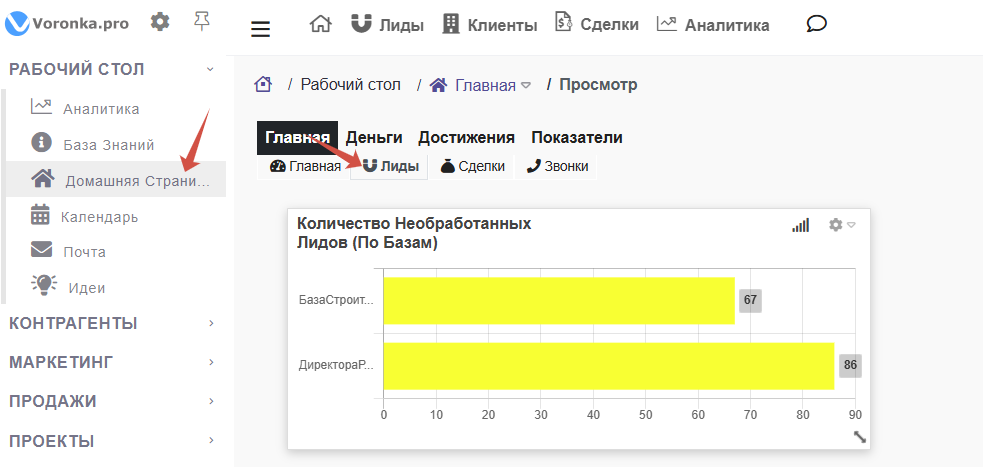Open Календарь in the sidebar
The height and width of the screenshot is (467, 983).
[99, 216]
